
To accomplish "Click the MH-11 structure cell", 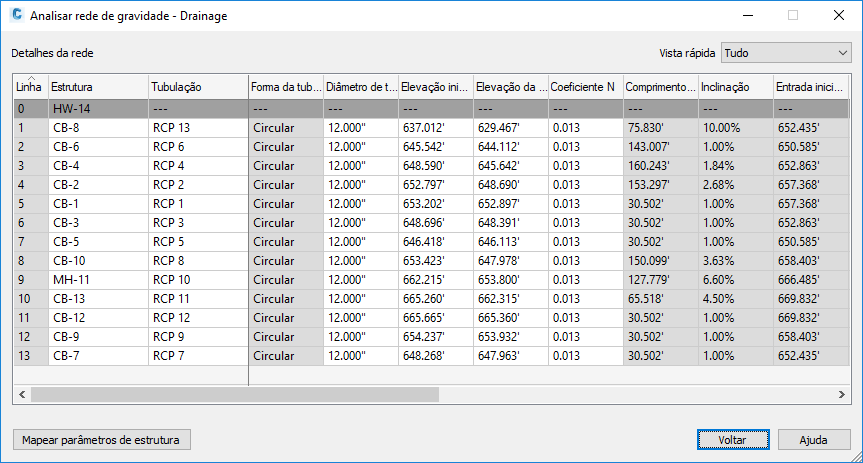I will (98, 279).
